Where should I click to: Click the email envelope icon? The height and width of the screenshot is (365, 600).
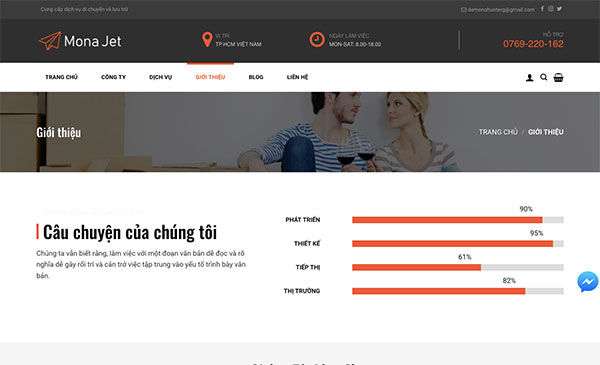click(x=463, y=10)
